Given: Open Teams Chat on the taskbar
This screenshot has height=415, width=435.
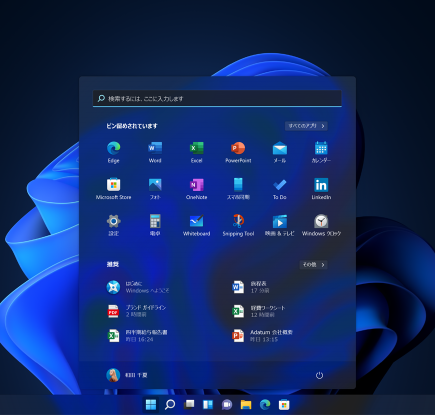Looking at the screenshot, I should [x=227, y=405].
